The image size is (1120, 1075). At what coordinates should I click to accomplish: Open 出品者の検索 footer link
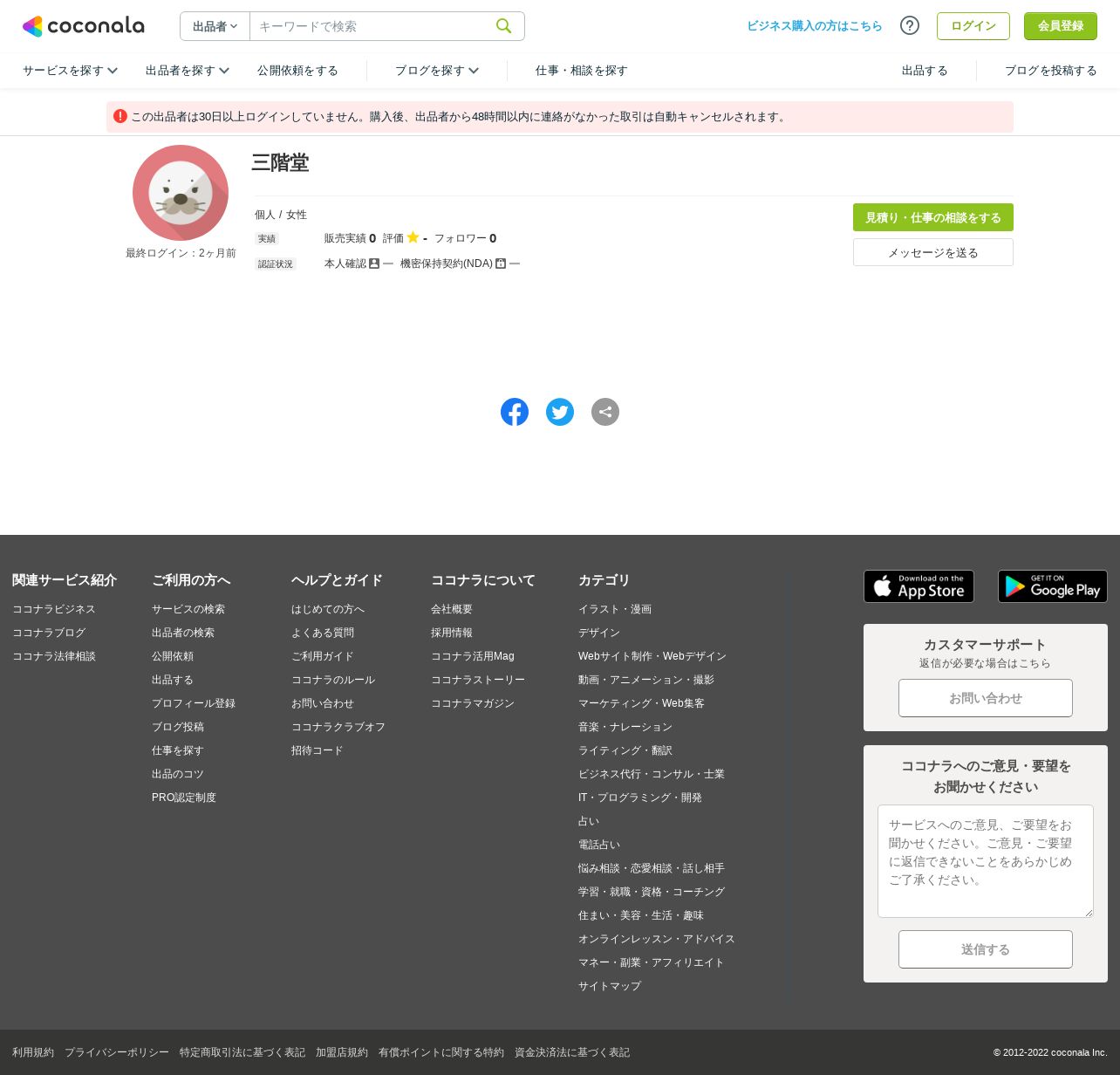(183, 633)
